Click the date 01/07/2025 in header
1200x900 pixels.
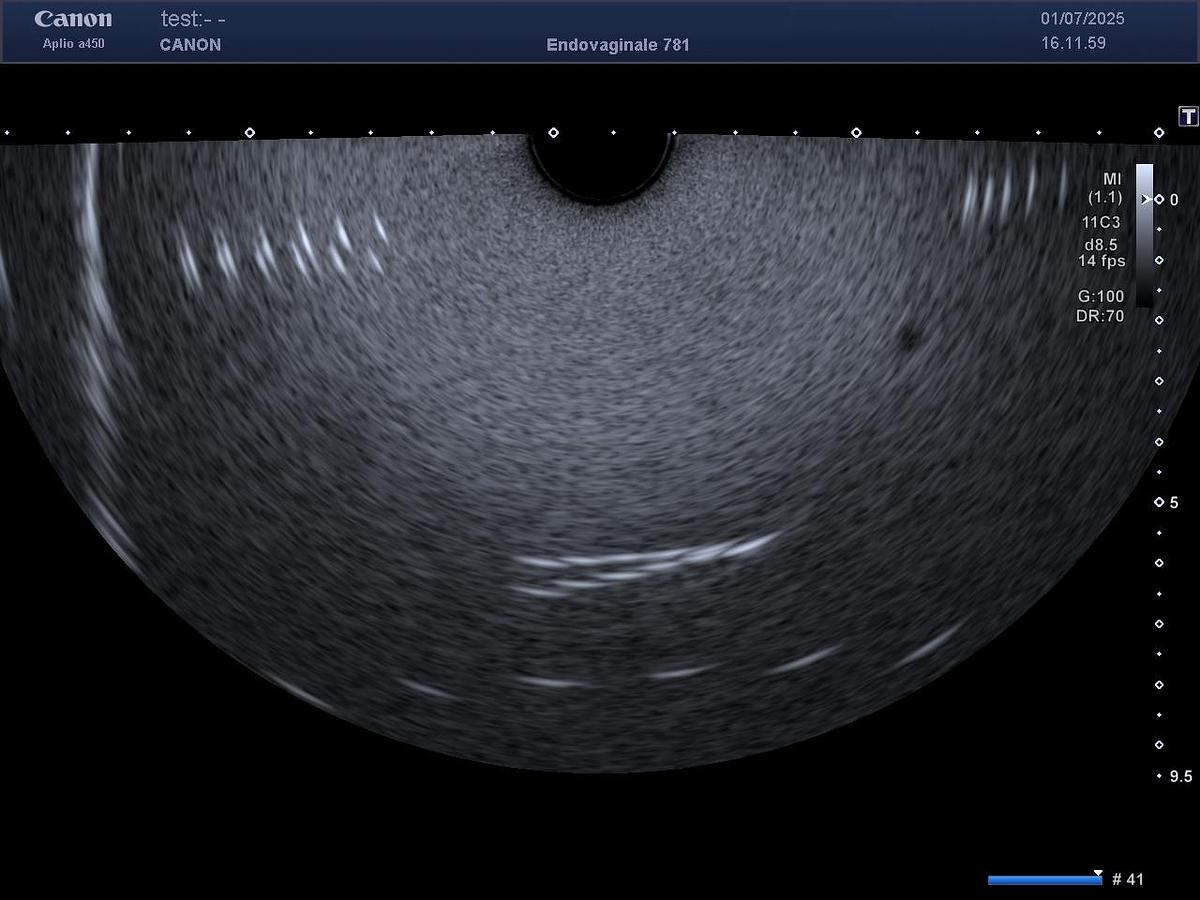1083,19
